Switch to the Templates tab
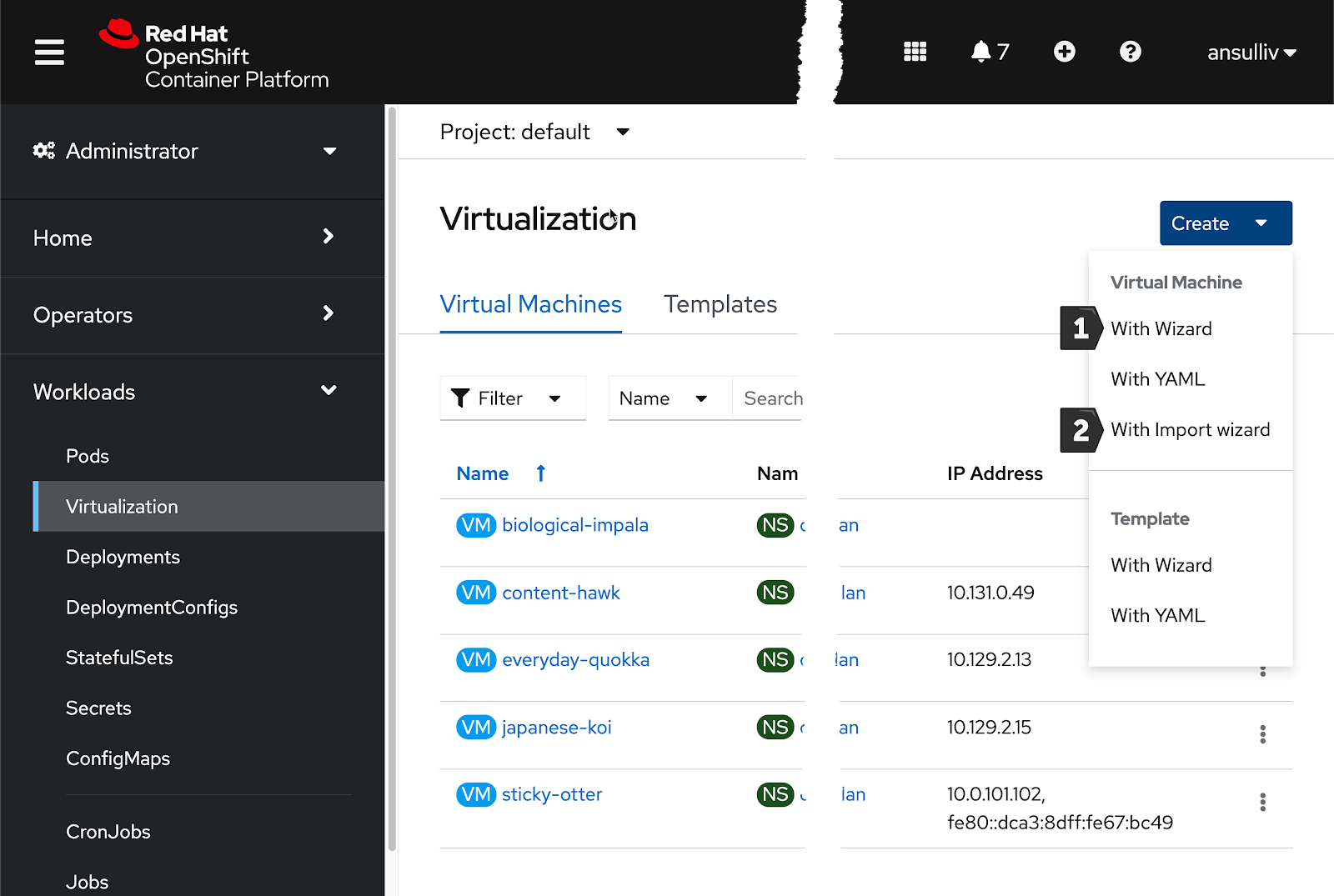This screenshot has width=1334, height=896. 720,304
